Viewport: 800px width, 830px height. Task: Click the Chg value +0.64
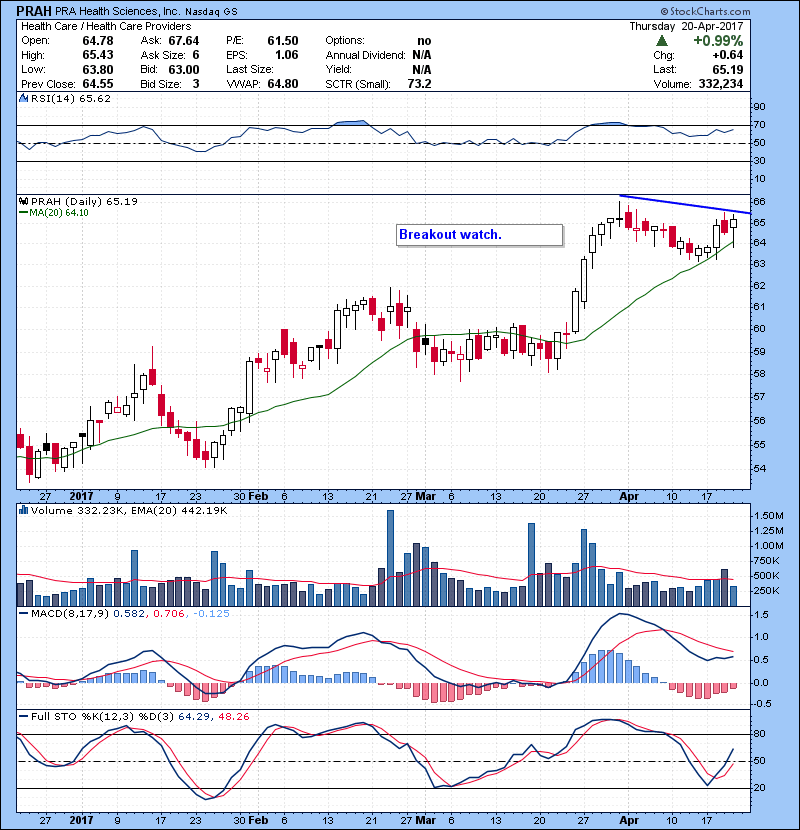coord(727,55)
